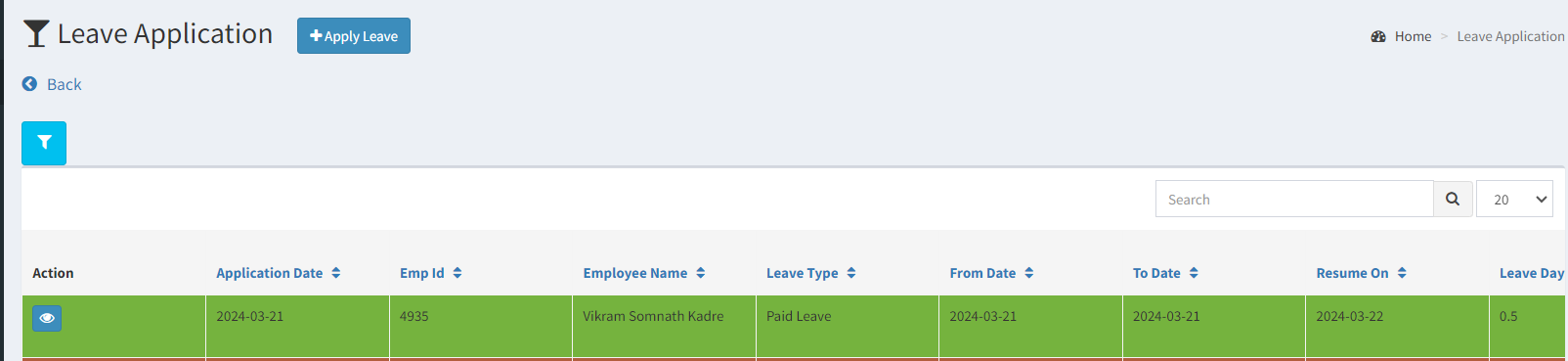Sort by From Date arrows
This screenshot has height=361, width=1568.
point(1029,273)
